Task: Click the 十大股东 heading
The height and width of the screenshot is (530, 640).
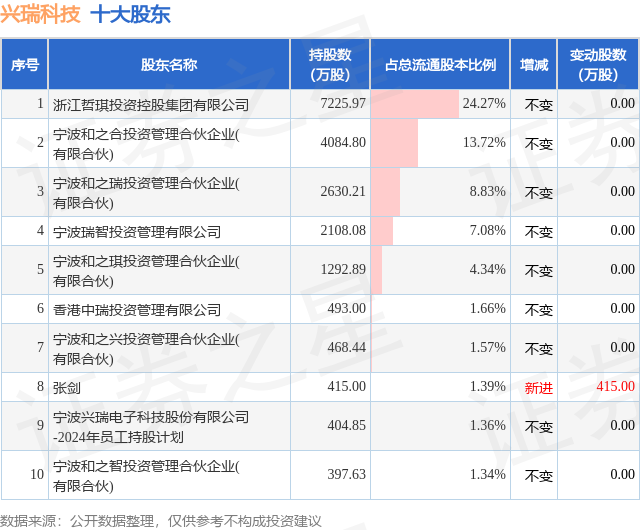Action: (130, 14)
